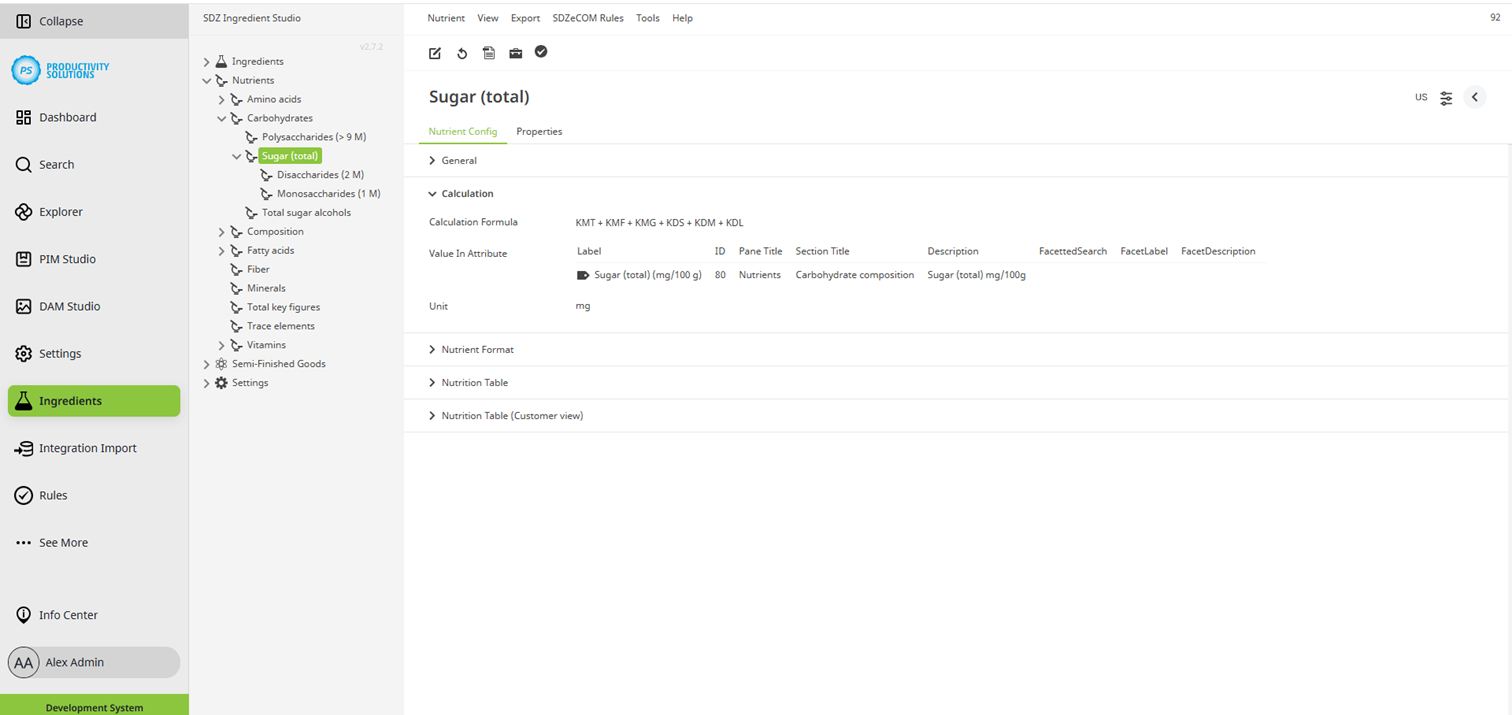Screen dimensions: 1512x715
Task: Click the briefcase icon in the toolbar
Action: click(x=515, y=52)
